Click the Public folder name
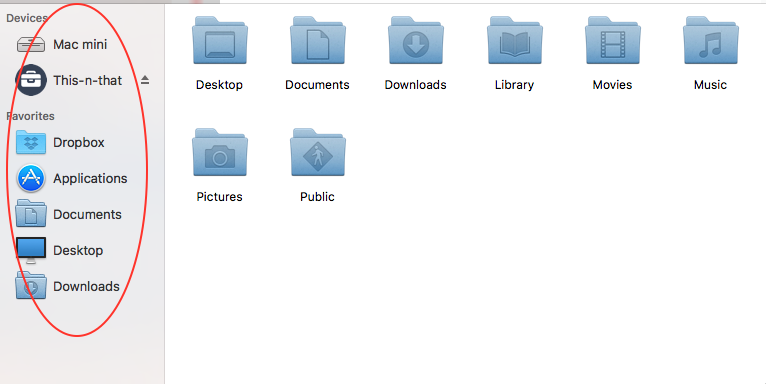766x384 pixels. pos(318,196)
